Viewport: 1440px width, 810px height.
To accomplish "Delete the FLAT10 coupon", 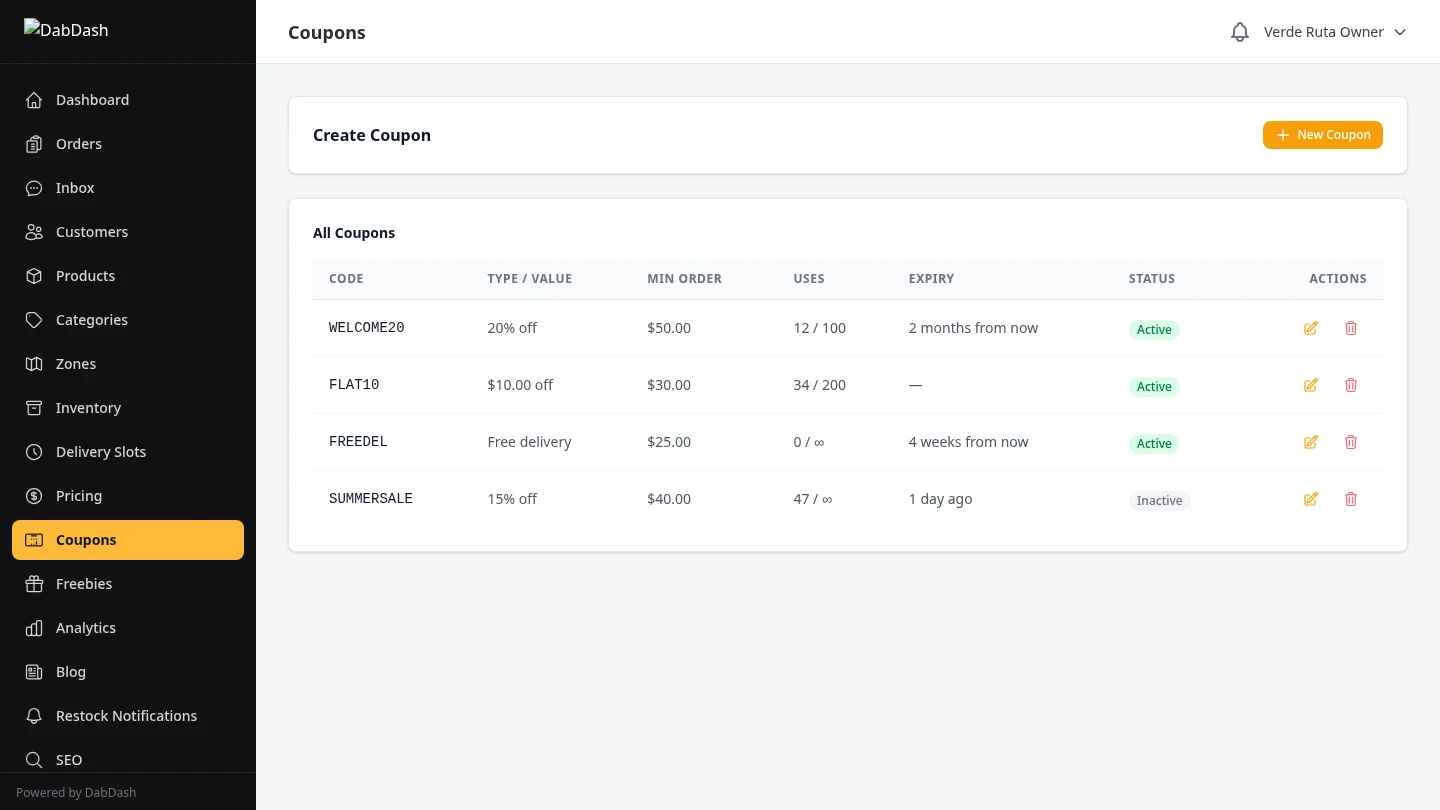I will pyautogui.click(x=1351, y=384).
